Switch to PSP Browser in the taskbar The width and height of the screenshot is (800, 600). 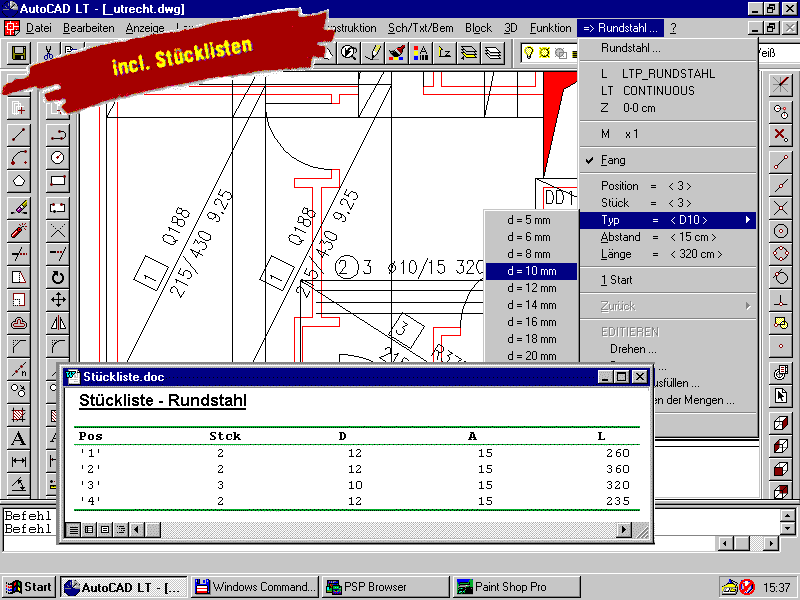386,587
